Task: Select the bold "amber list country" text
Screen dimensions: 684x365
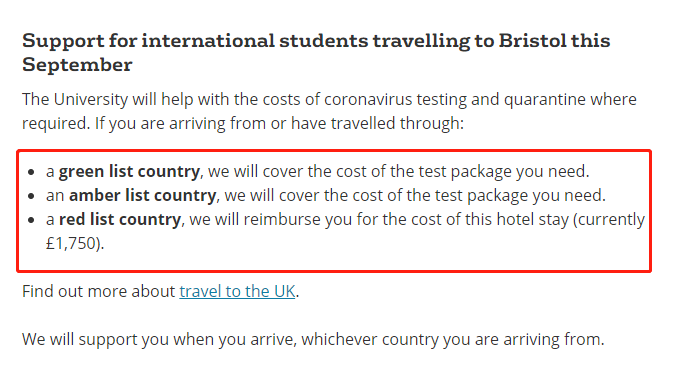Action: (142, 195)
